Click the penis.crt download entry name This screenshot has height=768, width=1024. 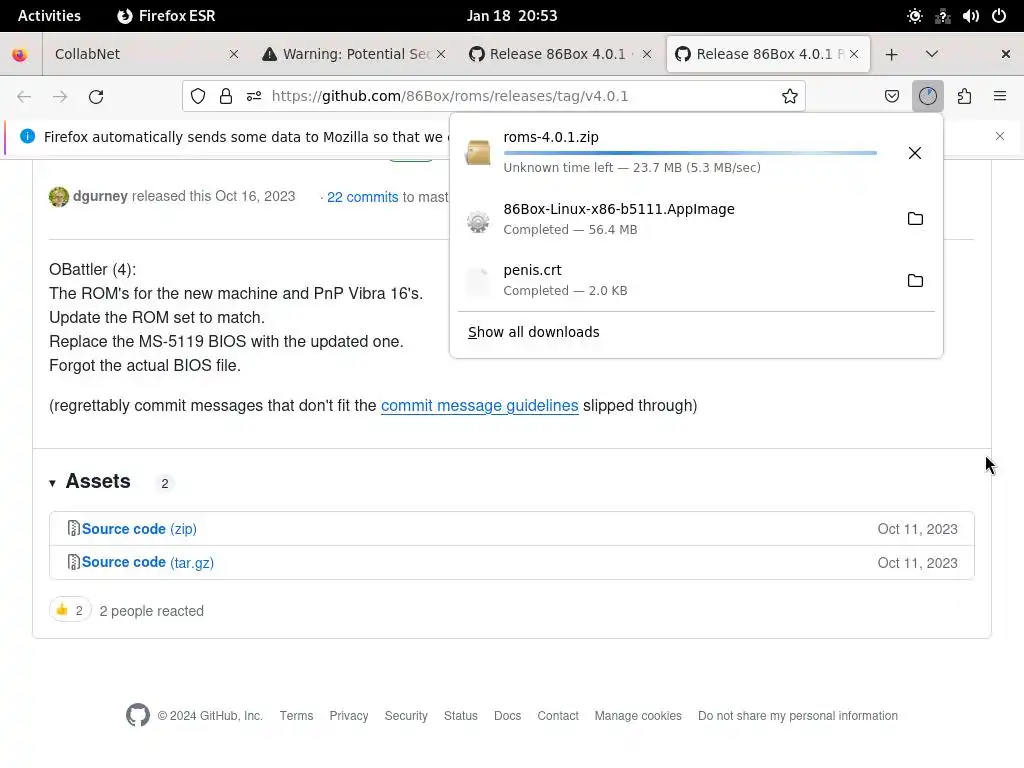pyautogui.click(x=532, y=270)
